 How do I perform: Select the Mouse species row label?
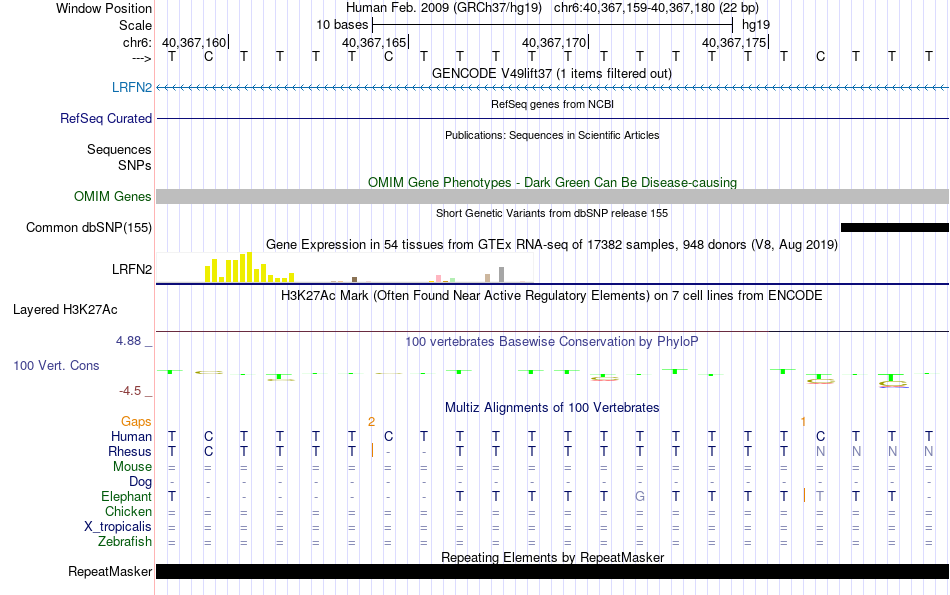(x=132, y=467)
